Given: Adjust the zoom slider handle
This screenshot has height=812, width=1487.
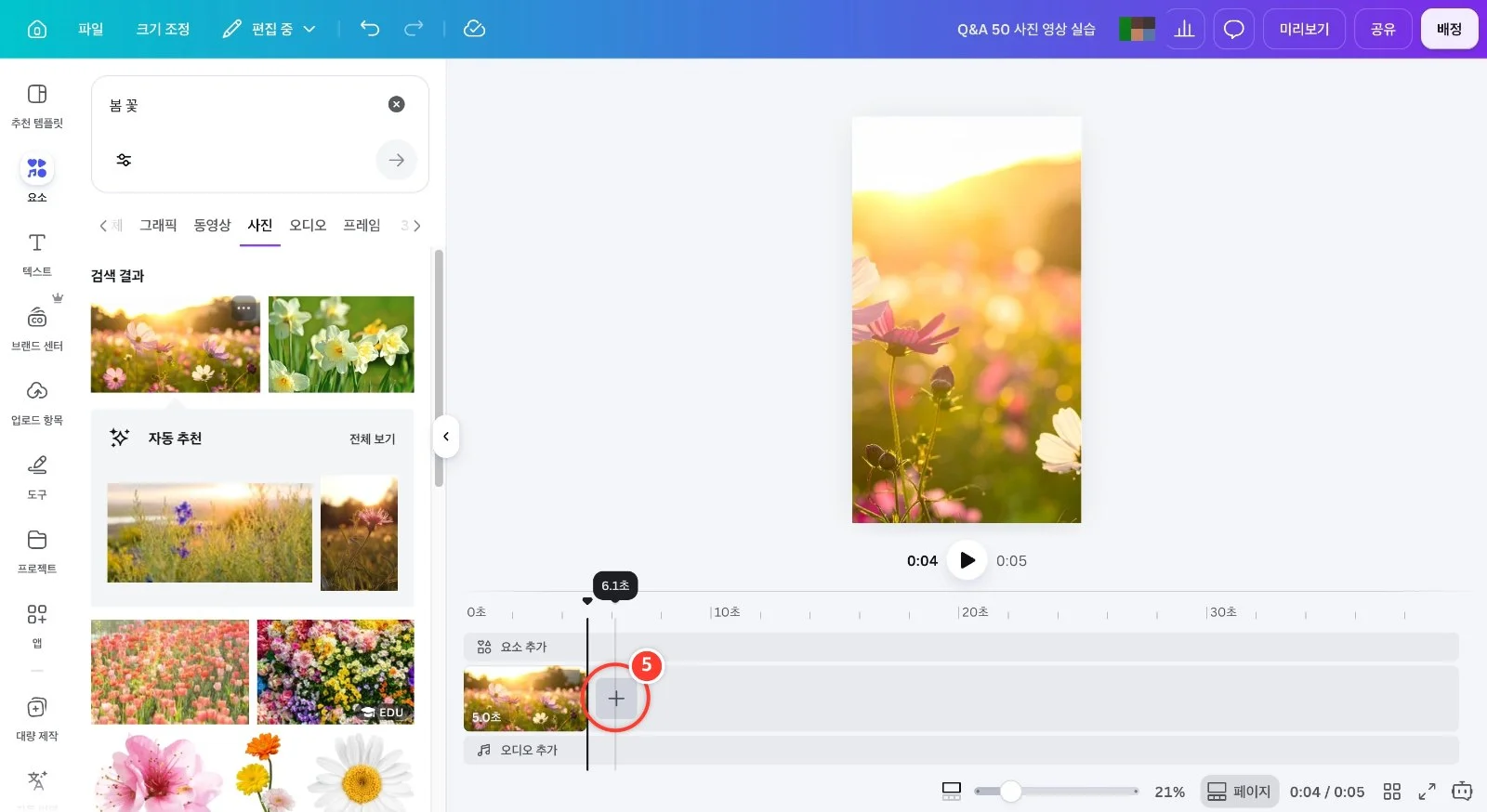Looking at the screenshot, I should point(1010,792).
